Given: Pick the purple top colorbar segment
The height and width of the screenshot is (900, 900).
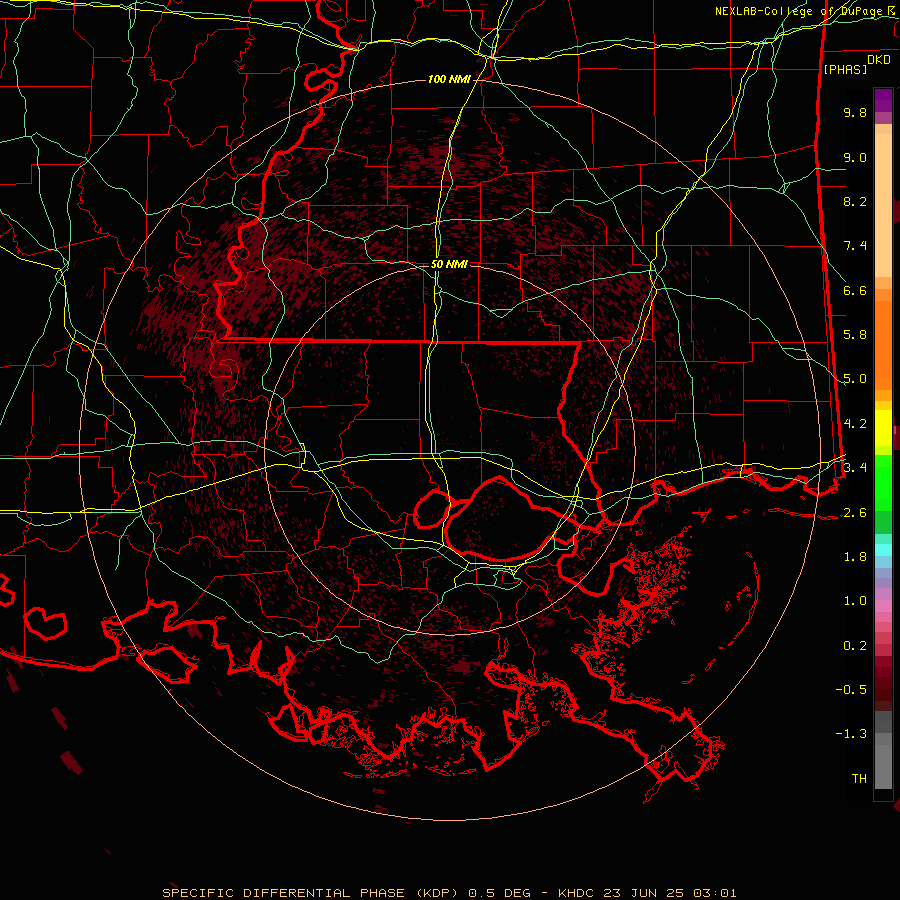Looking at the screenshot, I should 883,100.
